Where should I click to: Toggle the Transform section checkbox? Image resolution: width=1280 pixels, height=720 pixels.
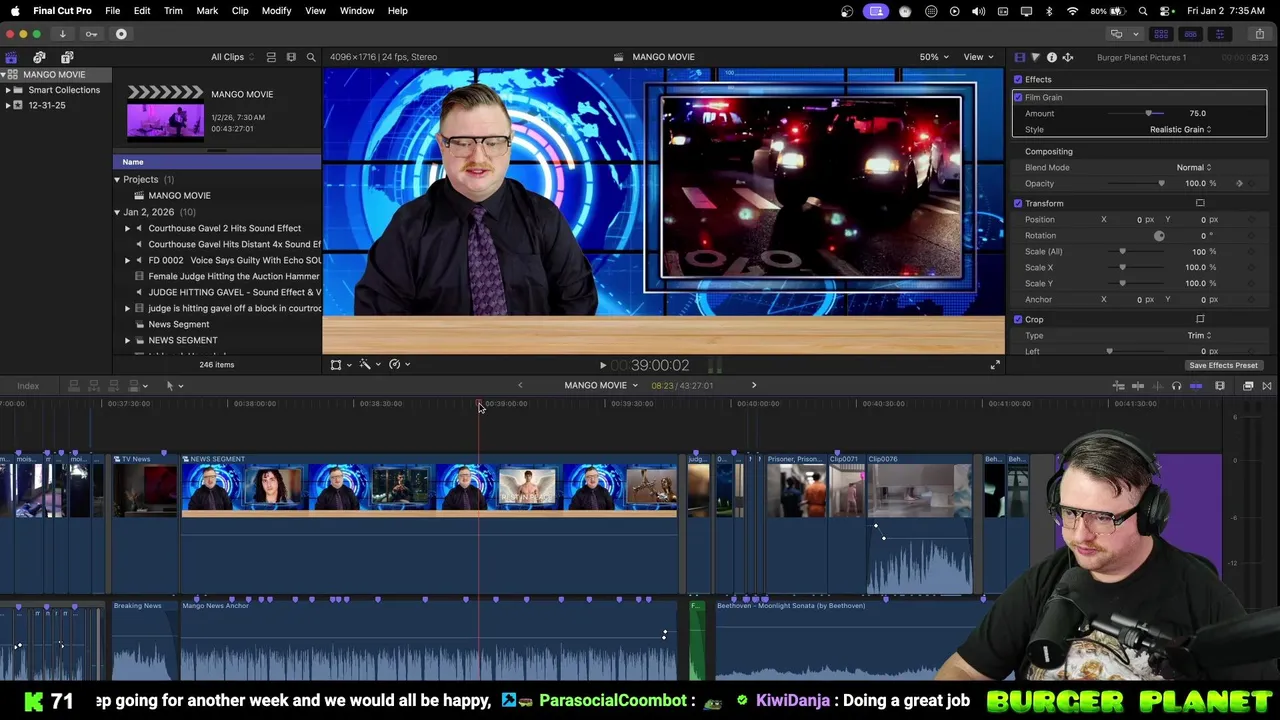[x=1018, y=204]
